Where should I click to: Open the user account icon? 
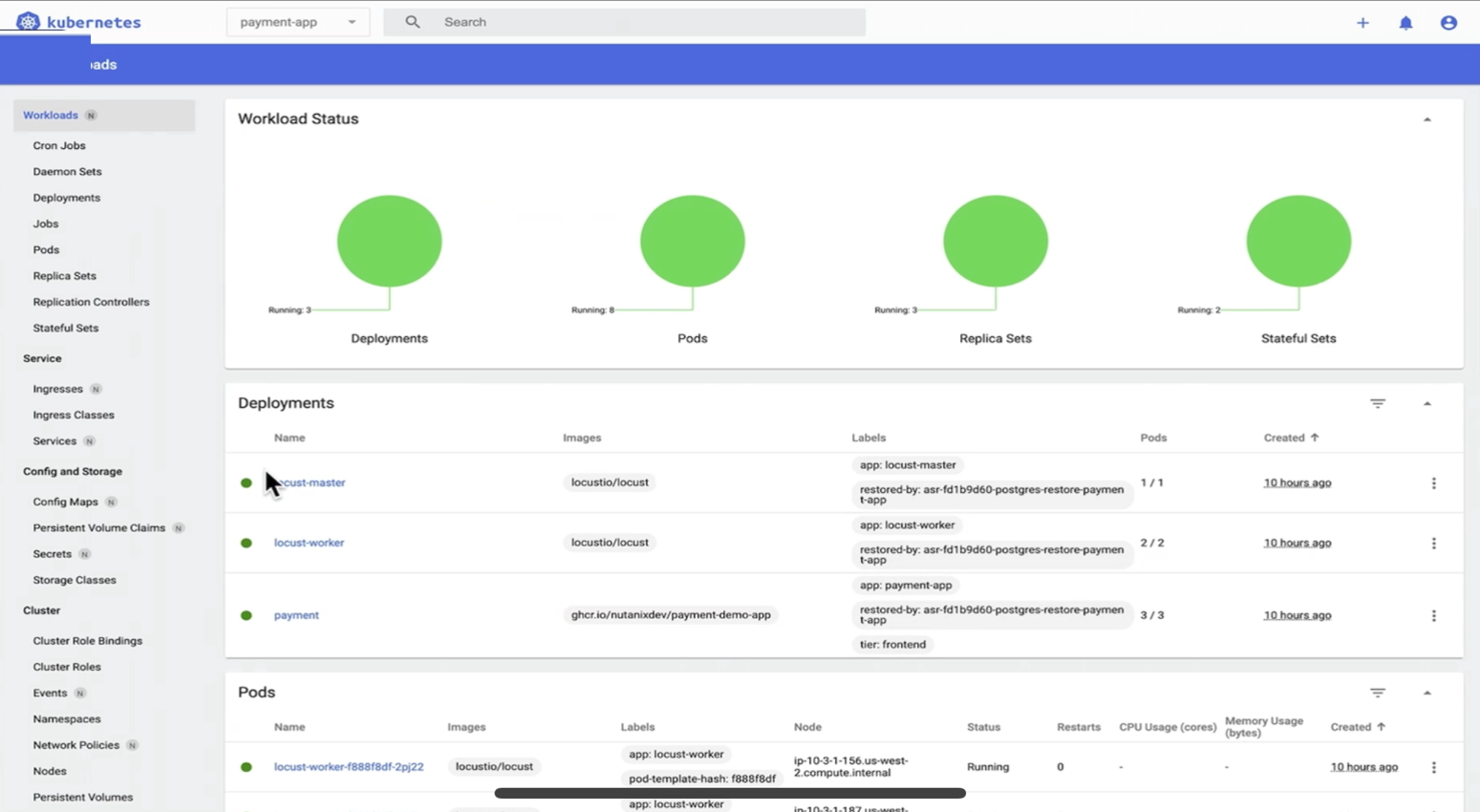(x=1448, y=23)
